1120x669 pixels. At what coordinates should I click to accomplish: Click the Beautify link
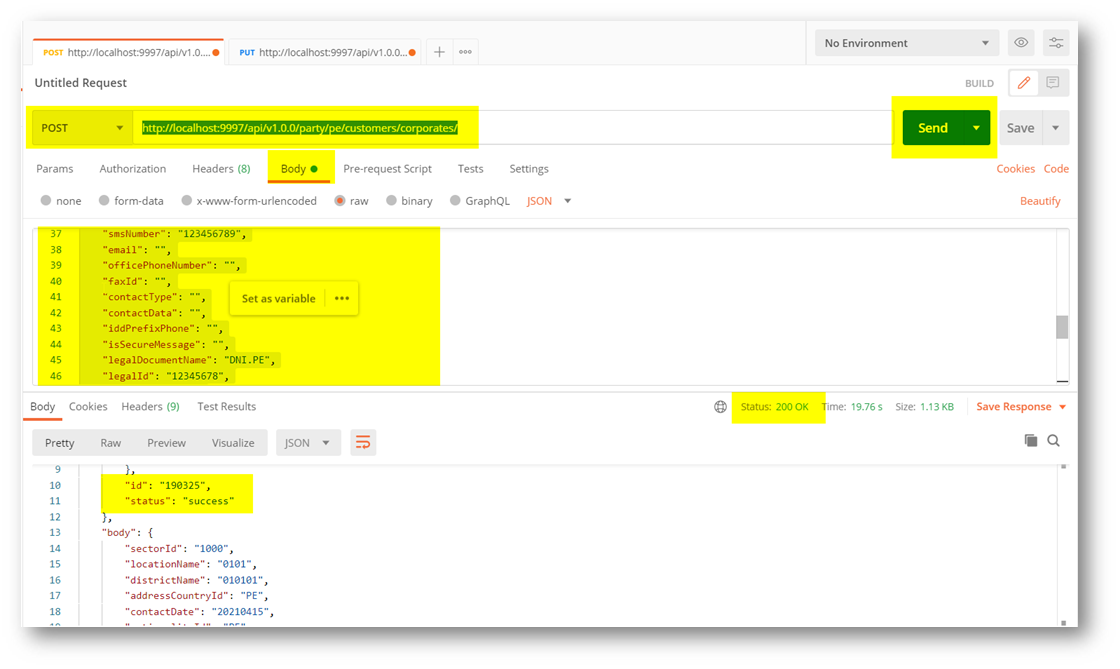(1040, 201)
